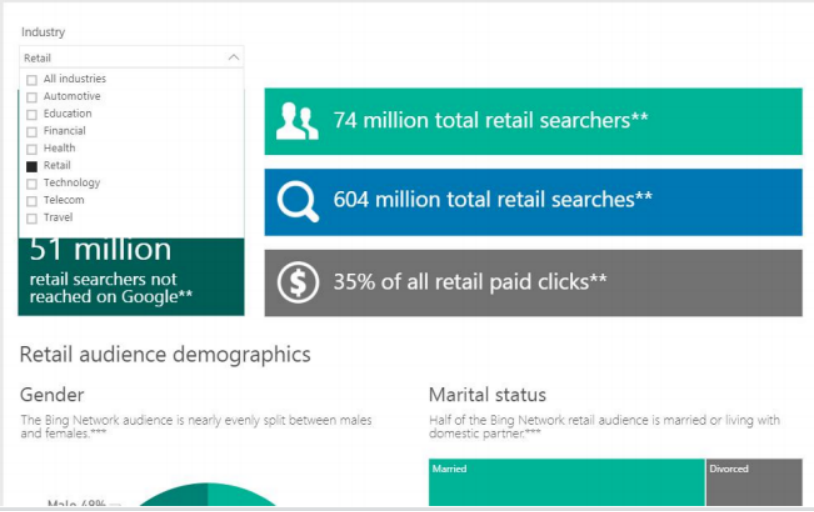Click the marital status description text
The width and height of the screenshot is (814, 512).
point(604,426)
